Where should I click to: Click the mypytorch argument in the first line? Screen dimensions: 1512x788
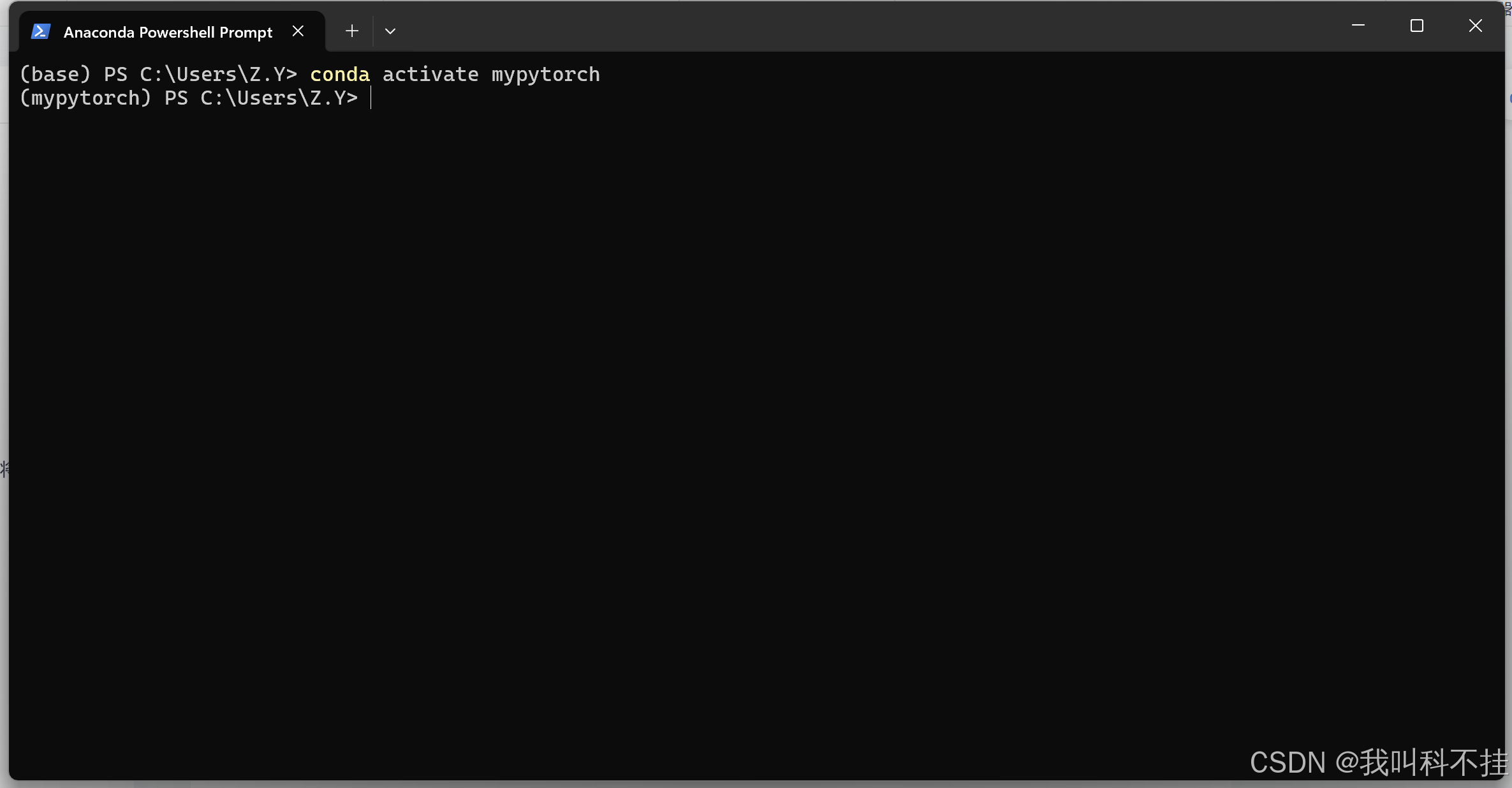point(545,74)
